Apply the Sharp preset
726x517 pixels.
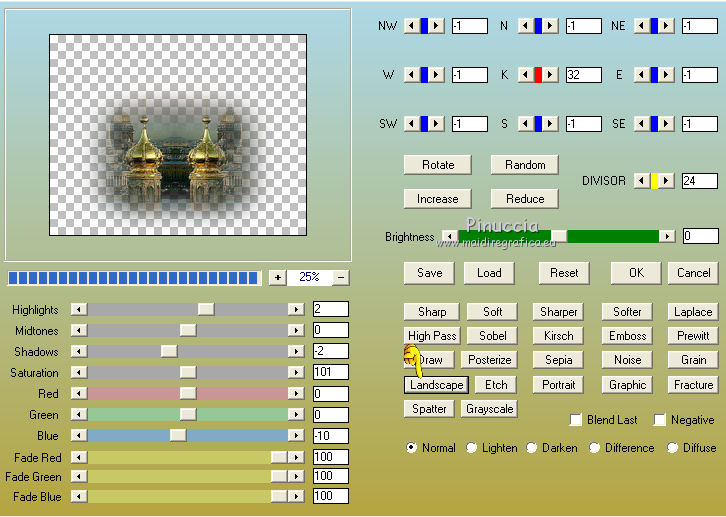tap(432, 311)
